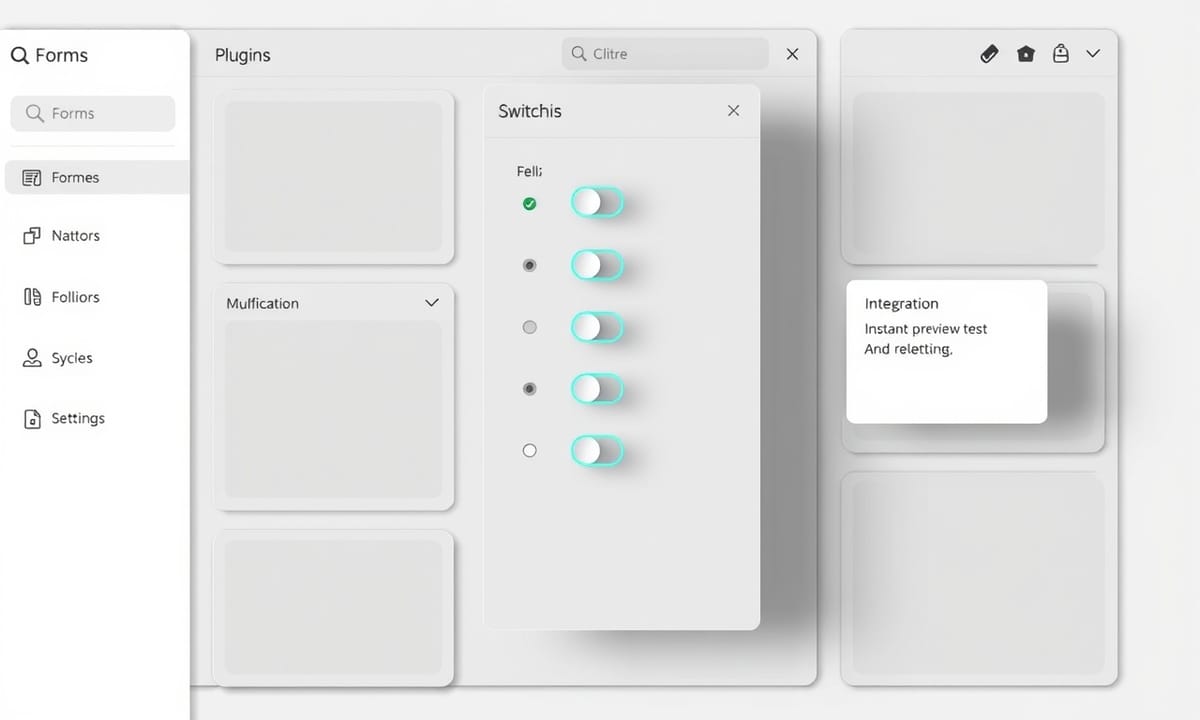Click the home icon in the right panel header
Viewport: 1200px width, 720px height.
1026,54
